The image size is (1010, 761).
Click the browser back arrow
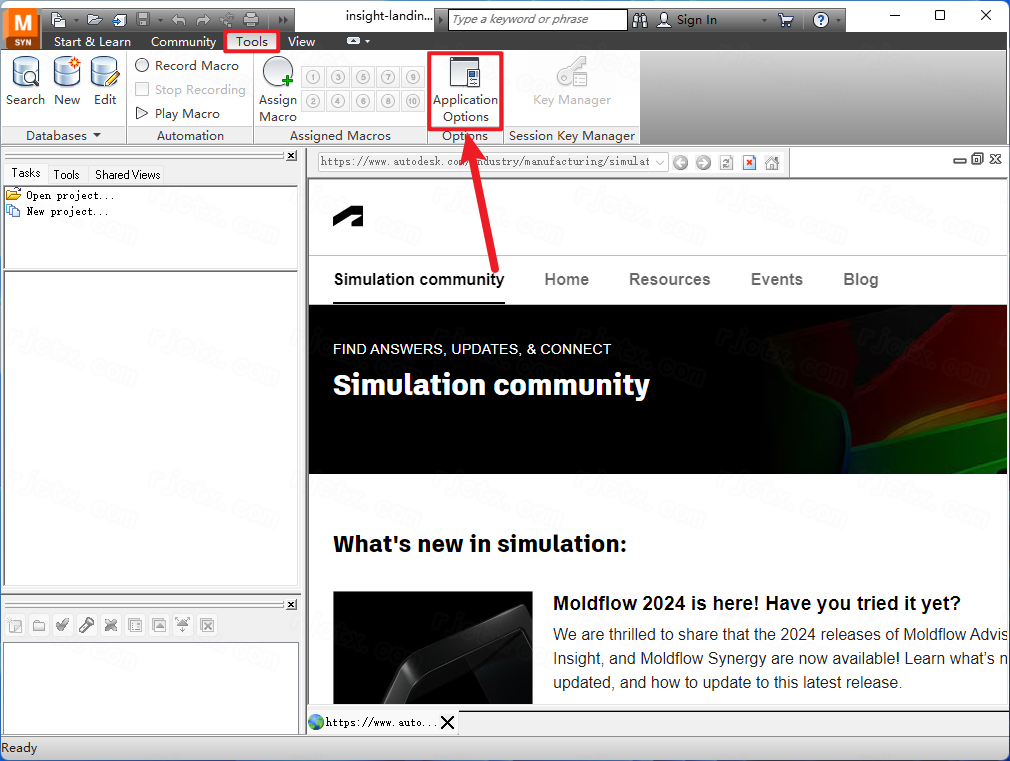coord(681,163)
